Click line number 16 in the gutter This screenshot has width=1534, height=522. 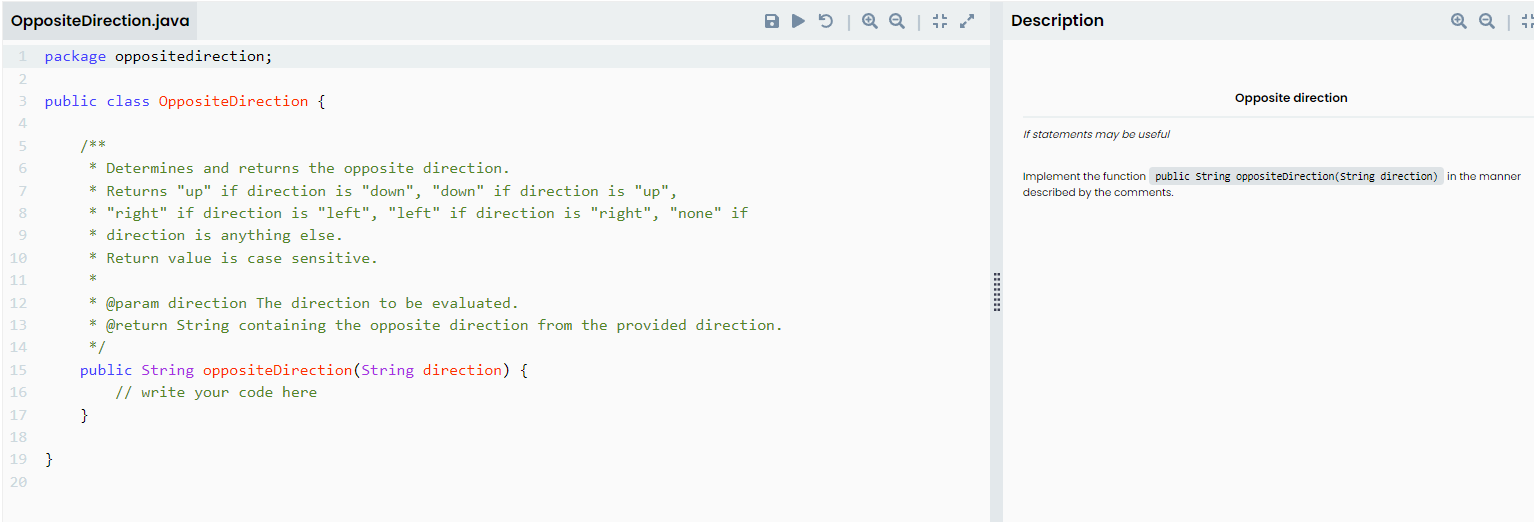tap(19, 392)
